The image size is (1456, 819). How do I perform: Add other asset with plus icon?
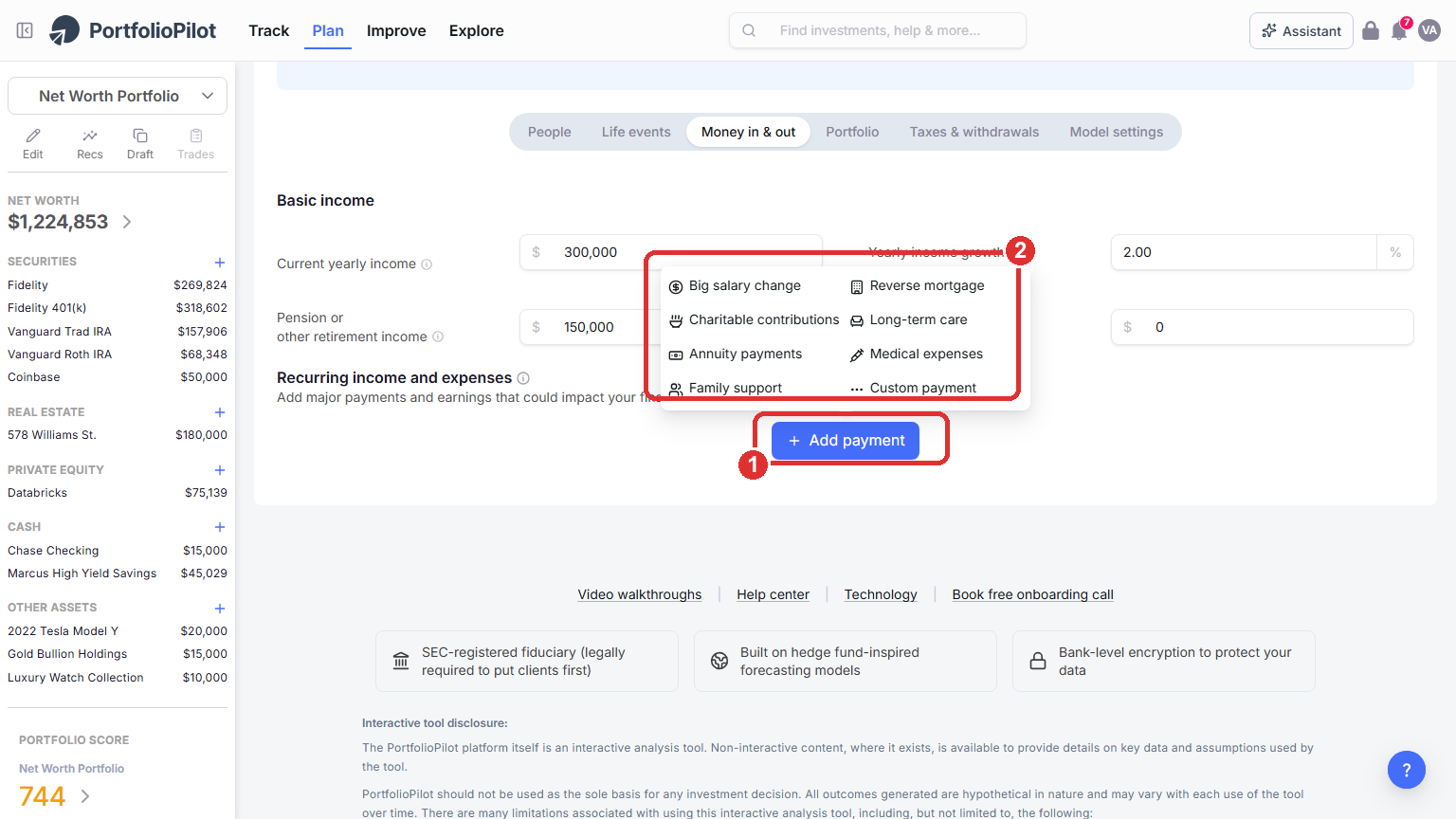tap(220, 609)
